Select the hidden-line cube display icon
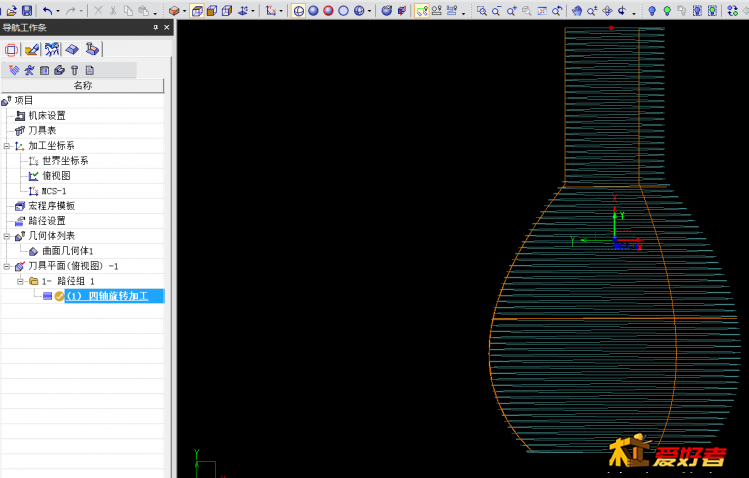 [x=227, y=11]
